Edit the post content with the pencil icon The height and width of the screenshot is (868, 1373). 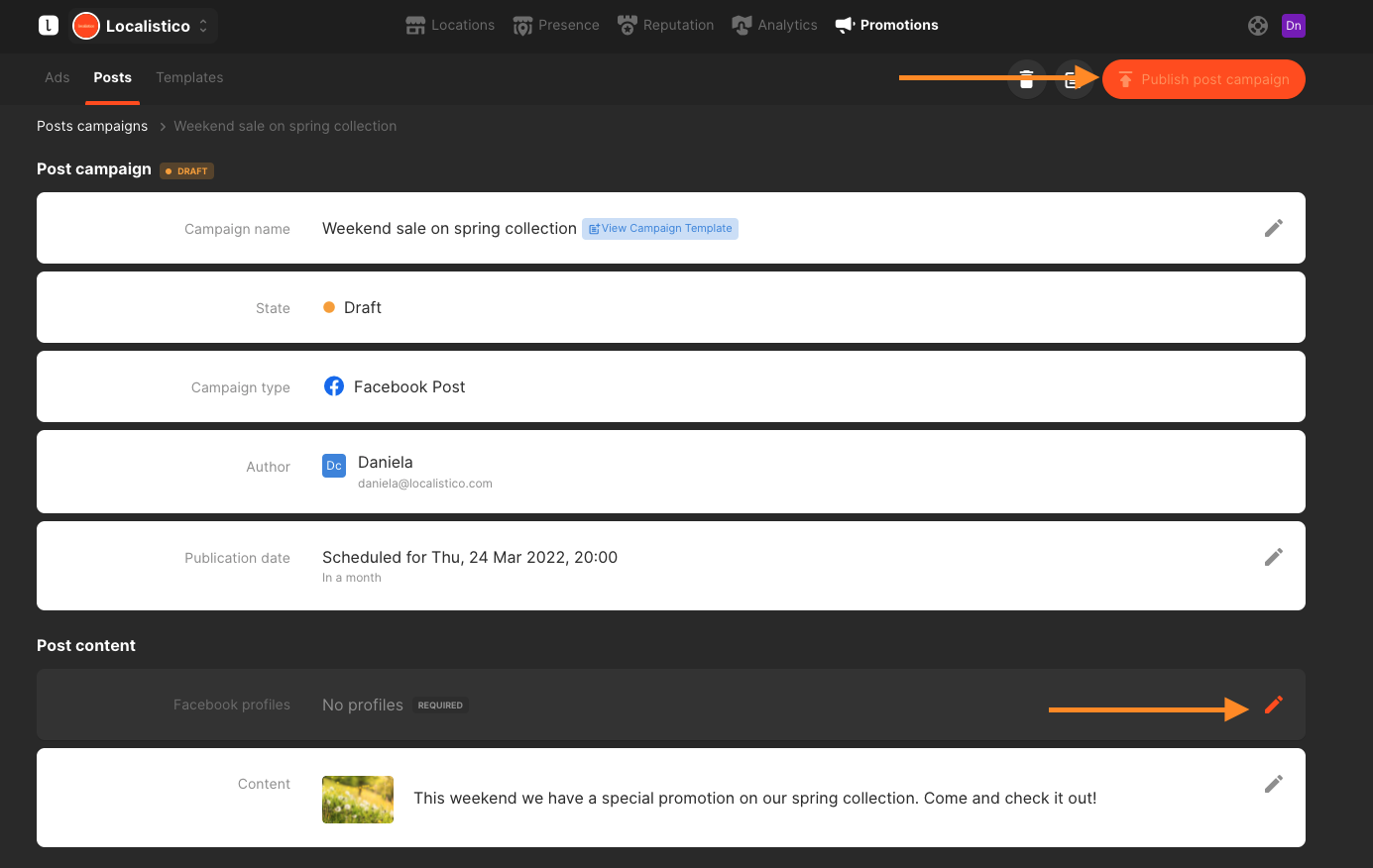(x=1274, y=784)
